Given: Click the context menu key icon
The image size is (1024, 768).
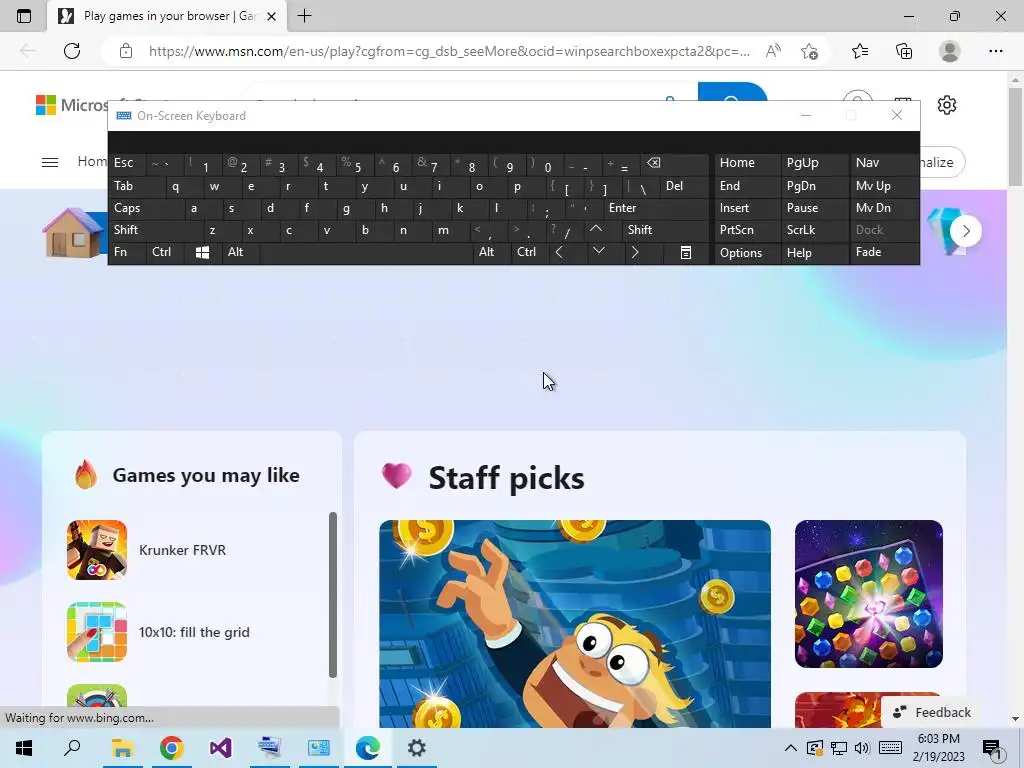Looking at the screenshot, I should click(x=685, y=252).
